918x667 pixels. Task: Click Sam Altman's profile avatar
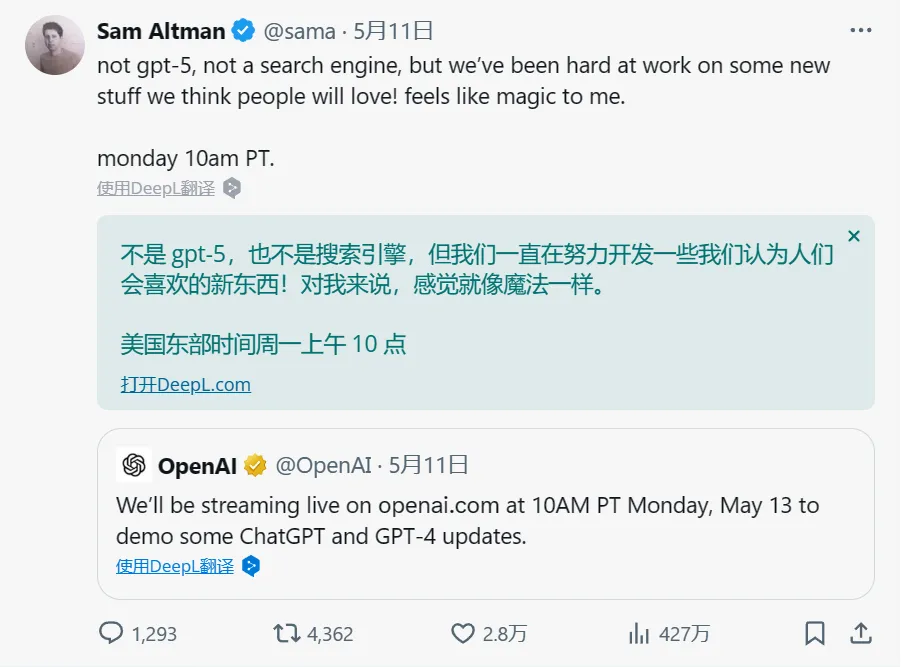tap(54, 45)
